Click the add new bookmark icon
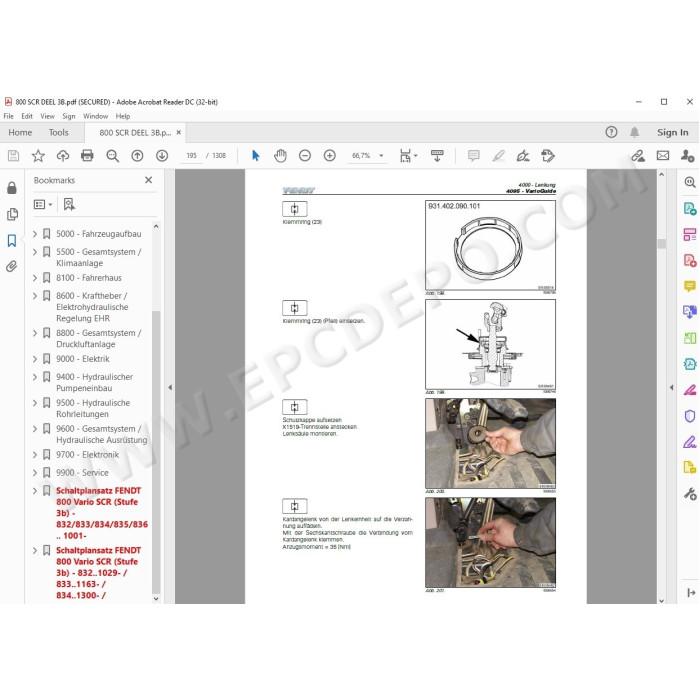Viewport: 700px width, 700px height. pyautogui.click(x=69, y=204)
